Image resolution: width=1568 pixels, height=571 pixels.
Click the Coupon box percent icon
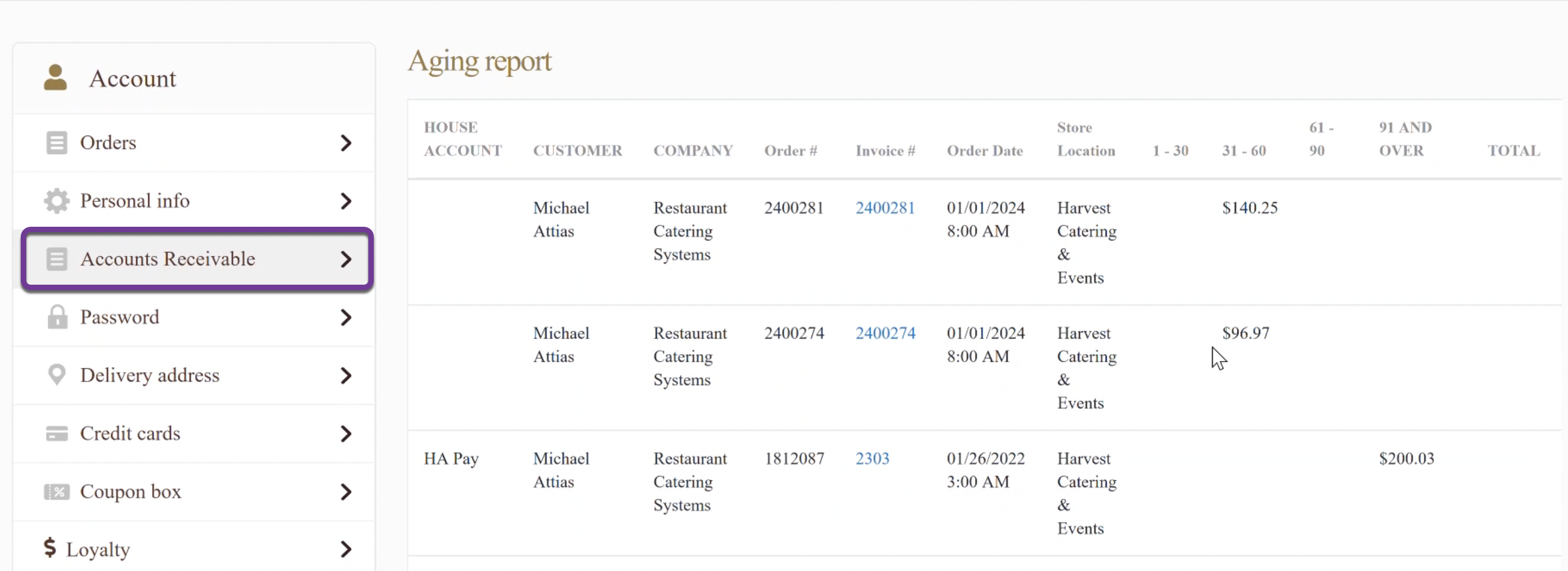click(57, 491)
